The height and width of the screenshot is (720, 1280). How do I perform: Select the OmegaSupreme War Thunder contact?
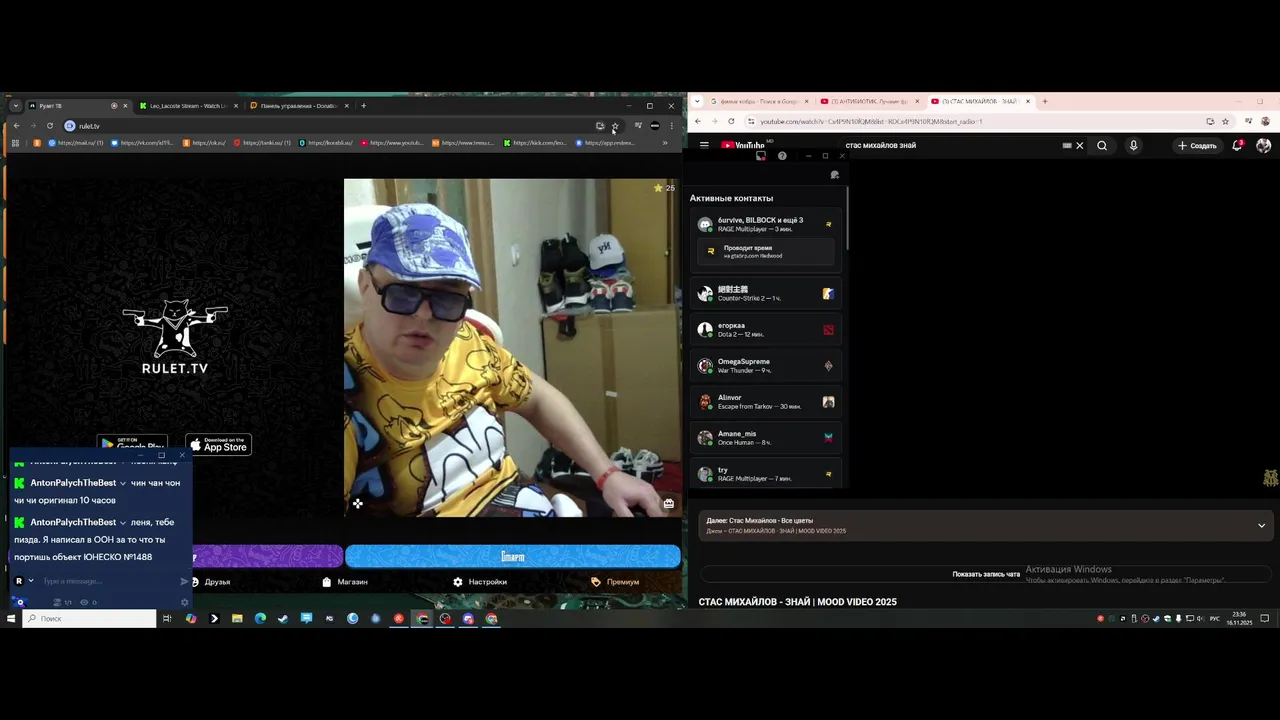coord(766,365)
